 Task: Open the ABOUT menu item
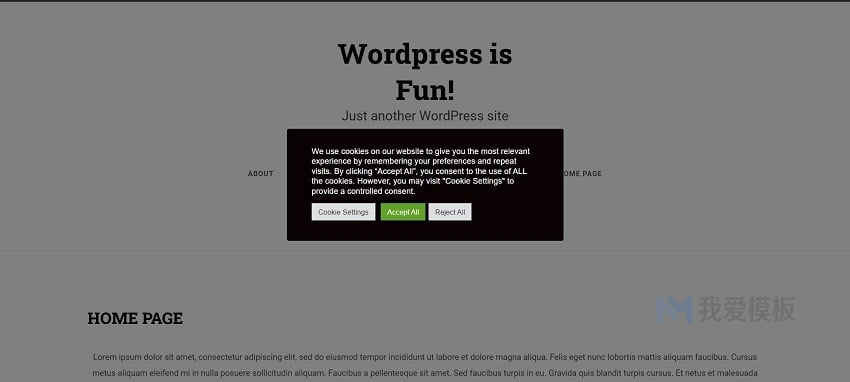[x=261, y=174]
